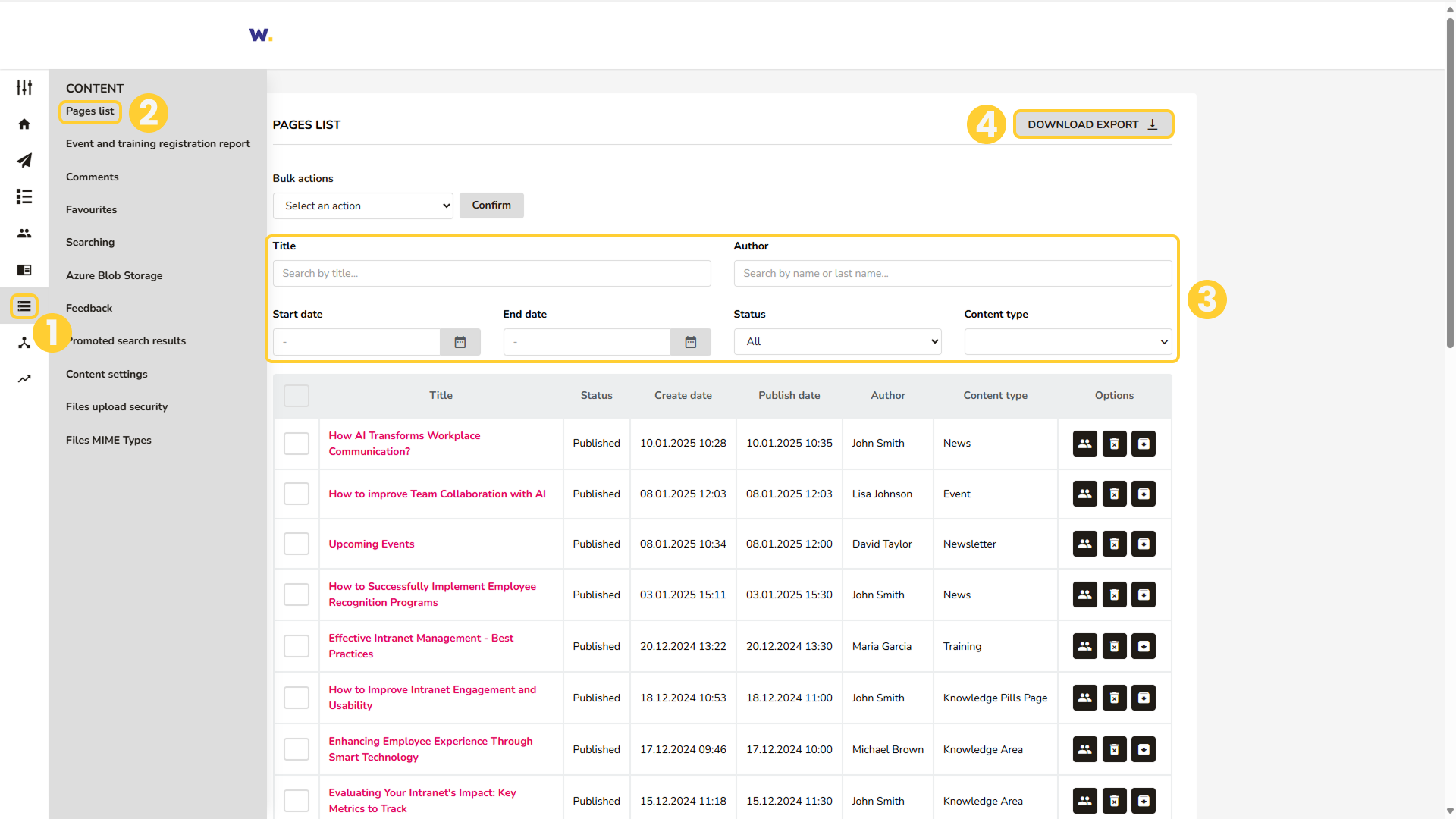The height and width of the screenshot is (819, 1456).
Task: Click the page vertical scrollbar thumb
Action: (1450, 182)
